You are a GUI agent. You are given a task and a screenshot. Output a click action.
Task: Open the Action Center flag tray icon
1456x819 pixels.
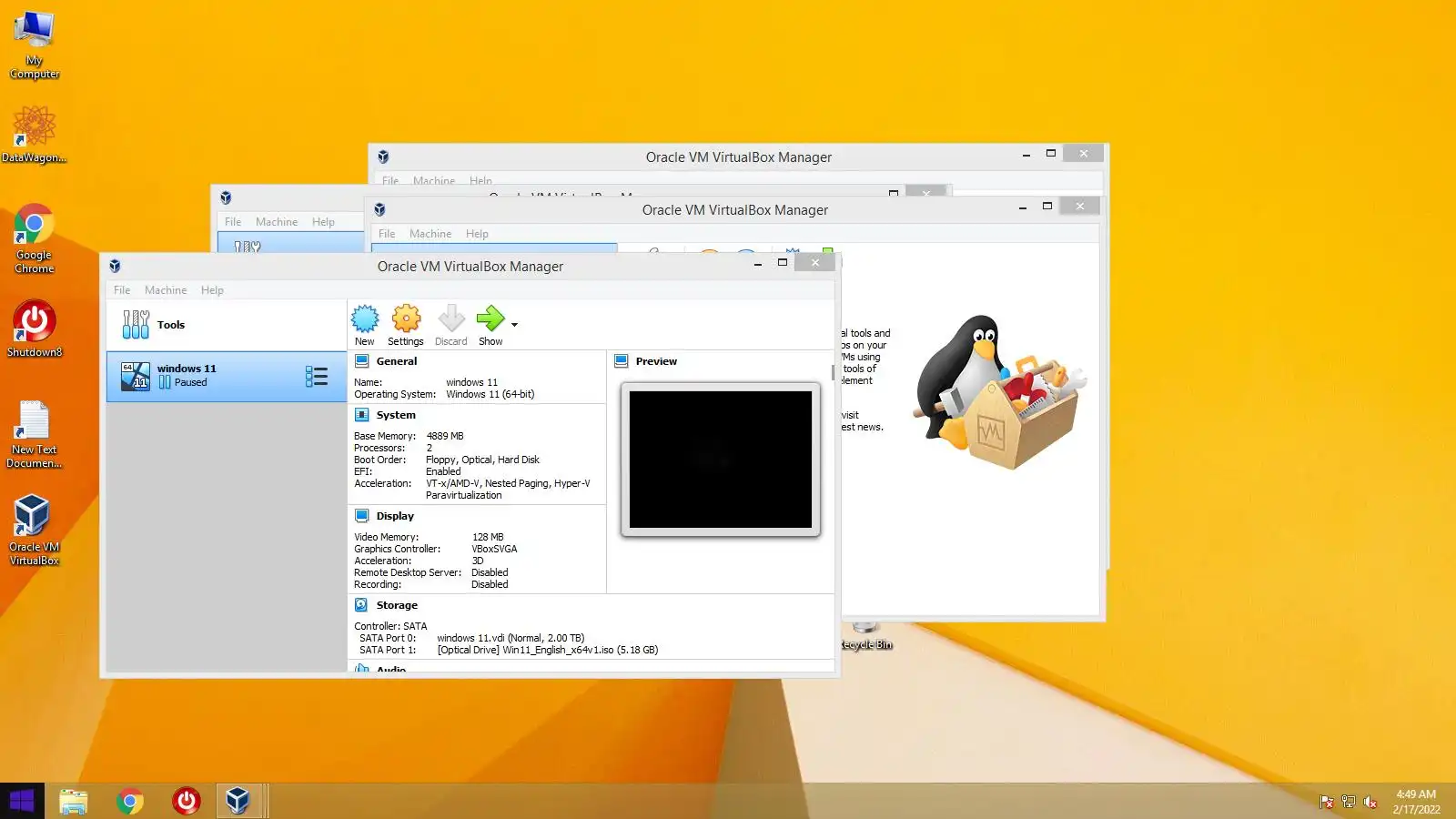(1327, 802)
